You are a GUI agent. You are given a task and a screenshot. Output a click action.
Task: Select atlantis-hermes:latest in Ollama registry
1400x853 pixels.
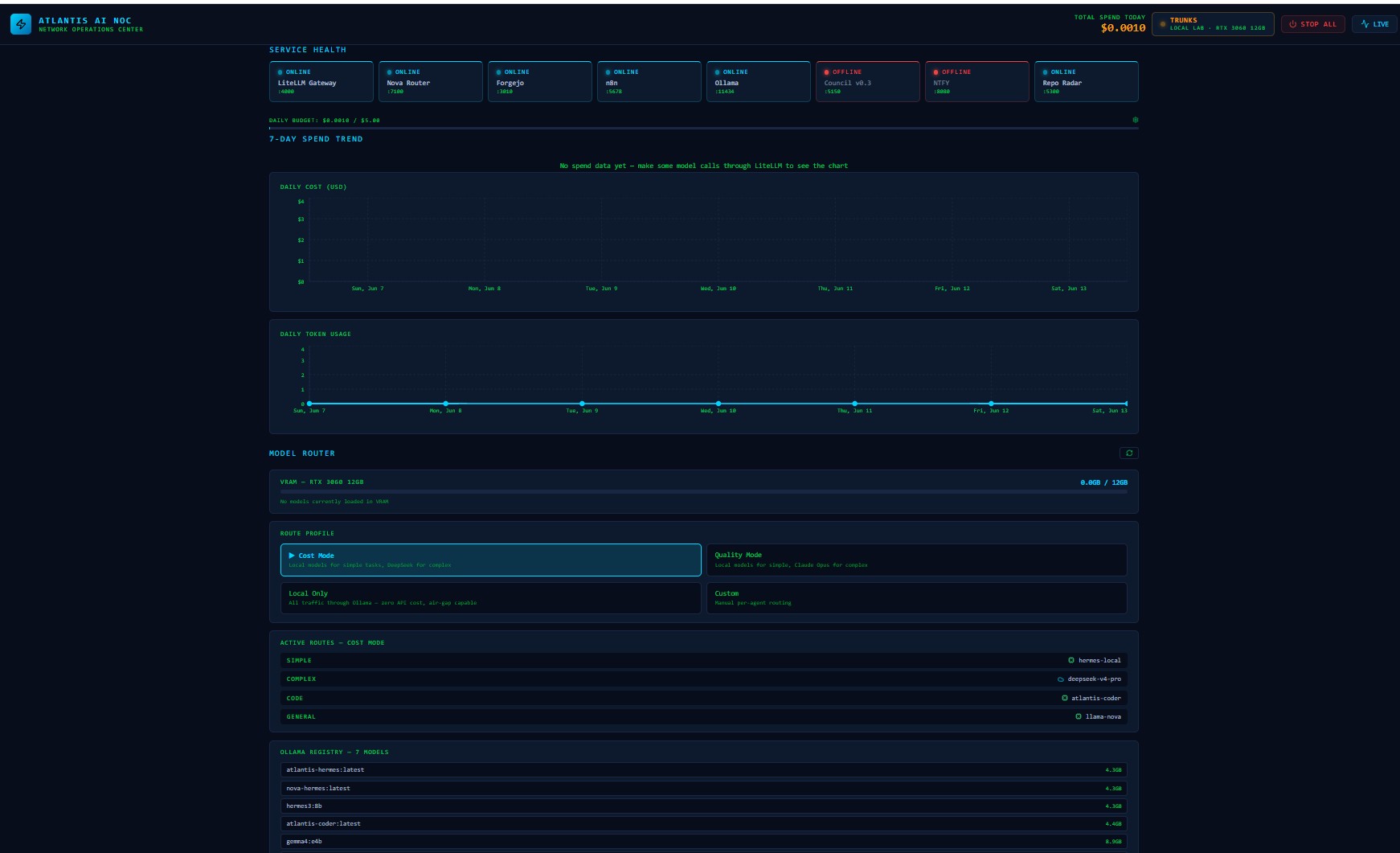[704, 769]
